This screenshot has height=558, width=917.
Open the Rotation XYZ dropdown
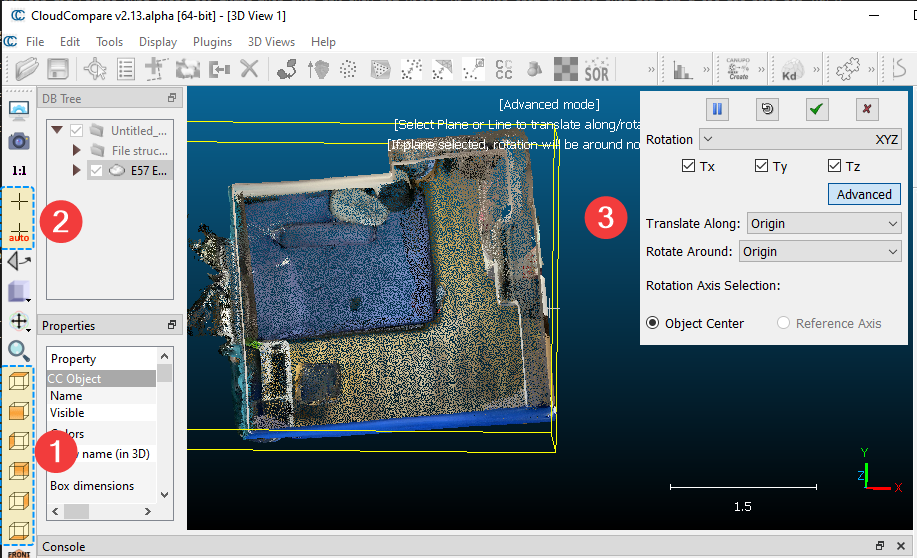click(x=801, y=139)
